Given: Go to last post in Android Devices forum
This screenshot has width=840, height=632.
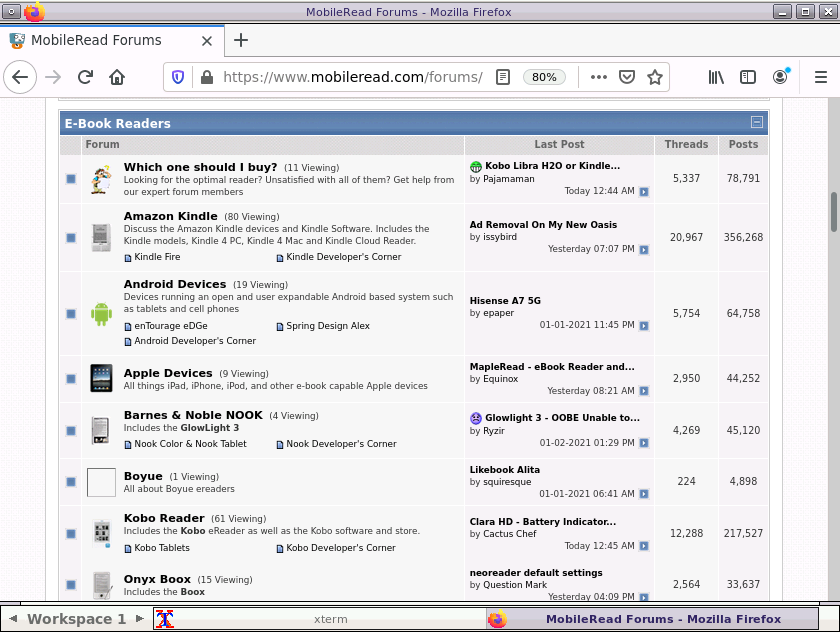Looking at the screenshot, I should coord(644,326).
